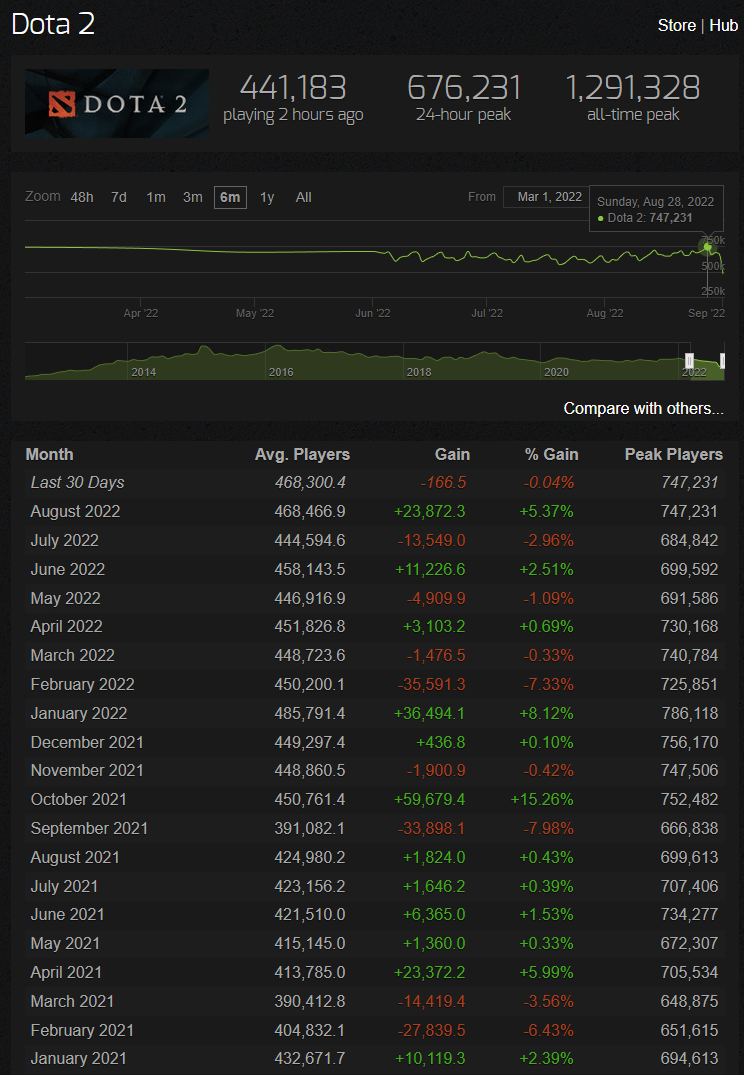Click the Gain column header

(452, 455)
